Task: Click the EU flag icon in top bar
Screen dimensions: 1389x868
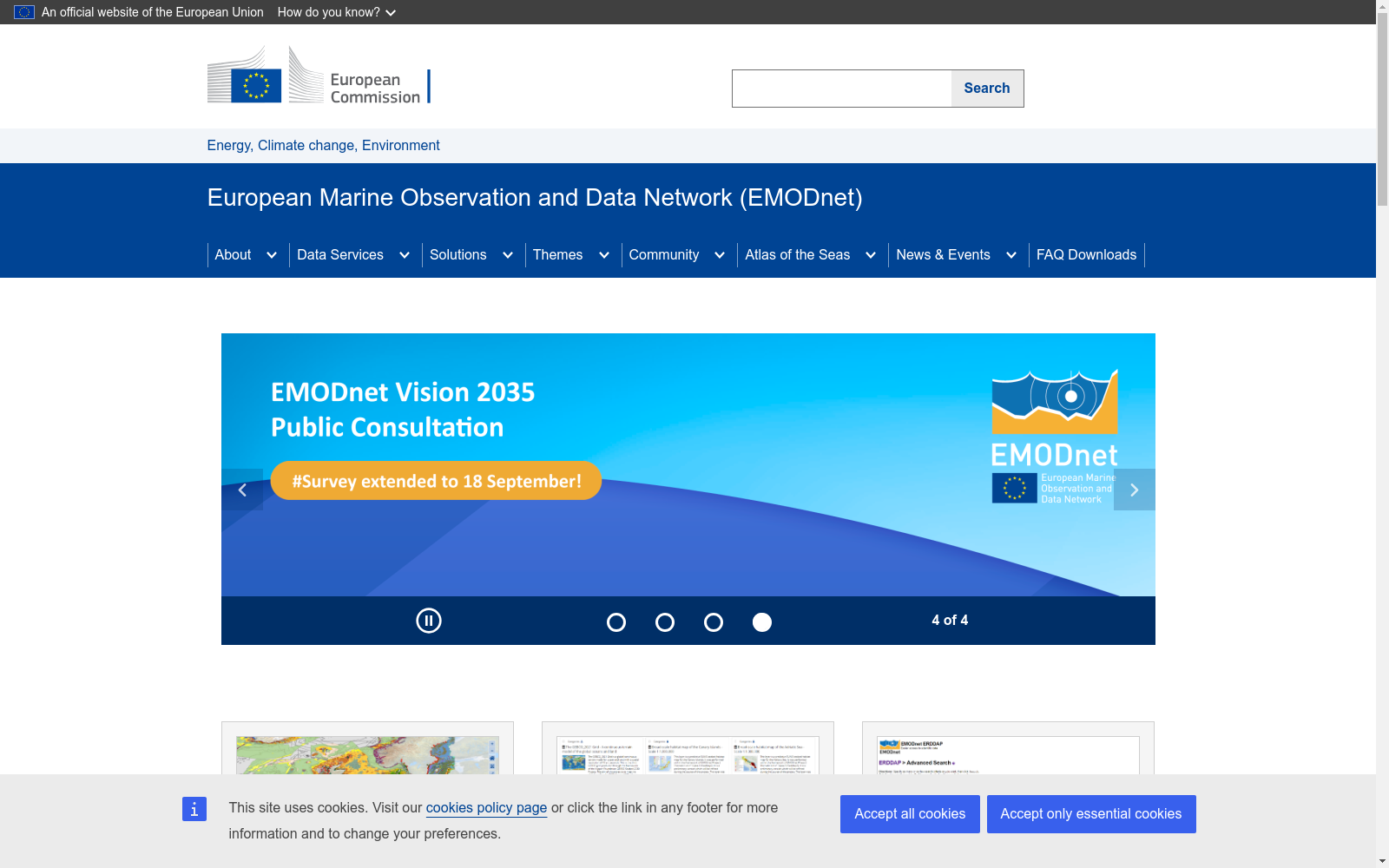Action: (24, 12)
